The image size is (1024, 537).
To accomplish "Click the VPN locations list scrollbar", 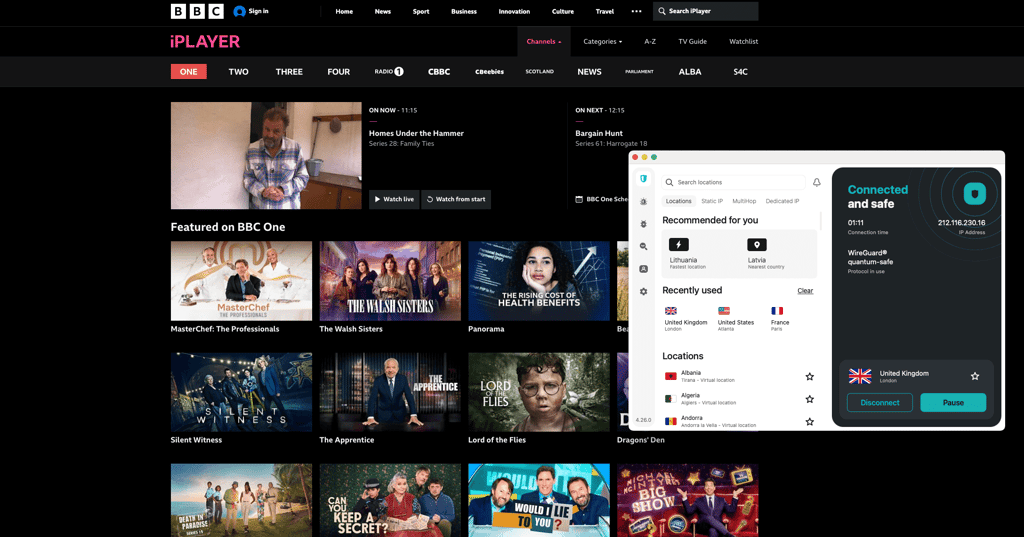I will point(821,221).
